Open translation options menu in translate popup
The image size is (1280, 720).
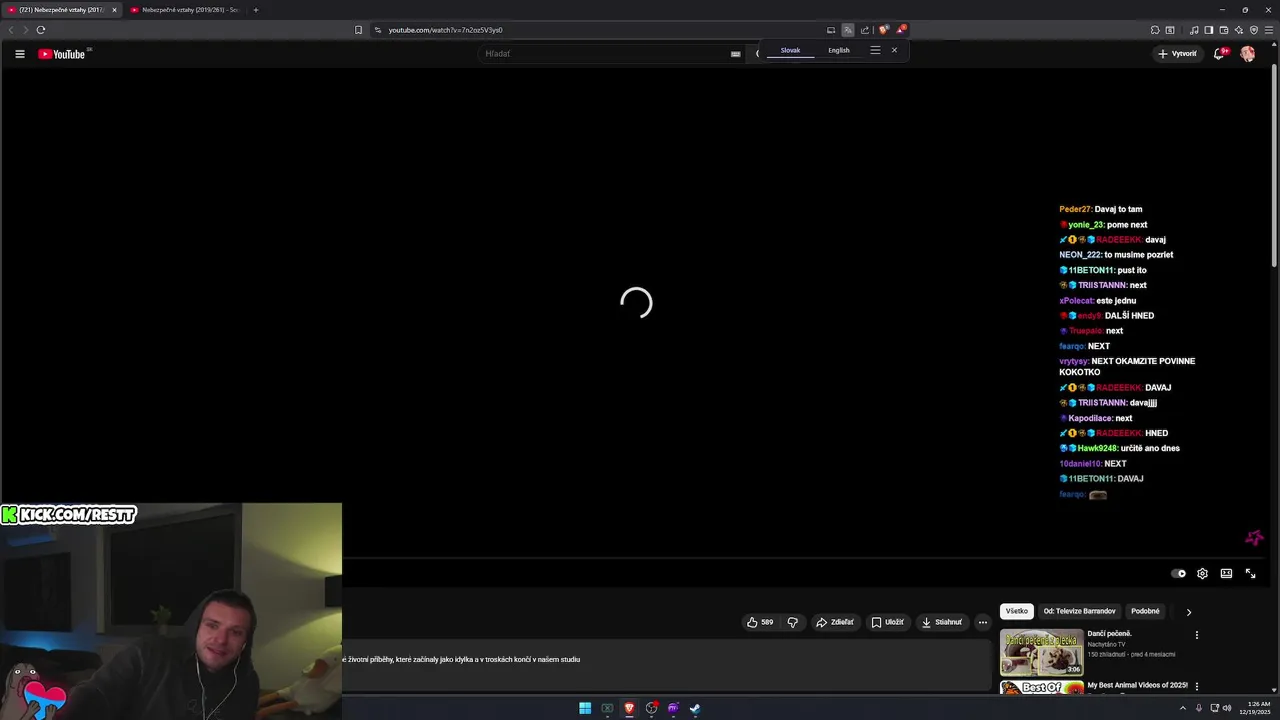[875, 50]
